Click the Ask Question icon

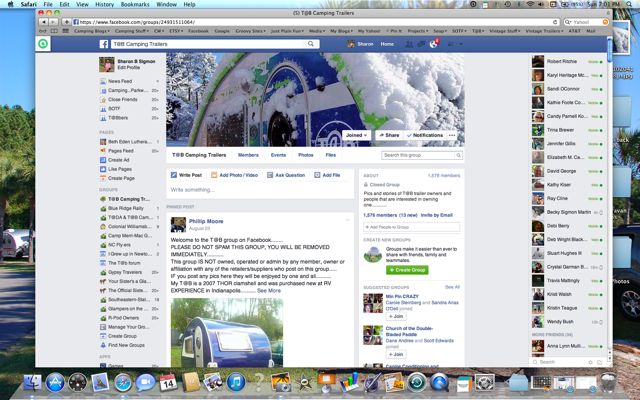coord(270,175)
